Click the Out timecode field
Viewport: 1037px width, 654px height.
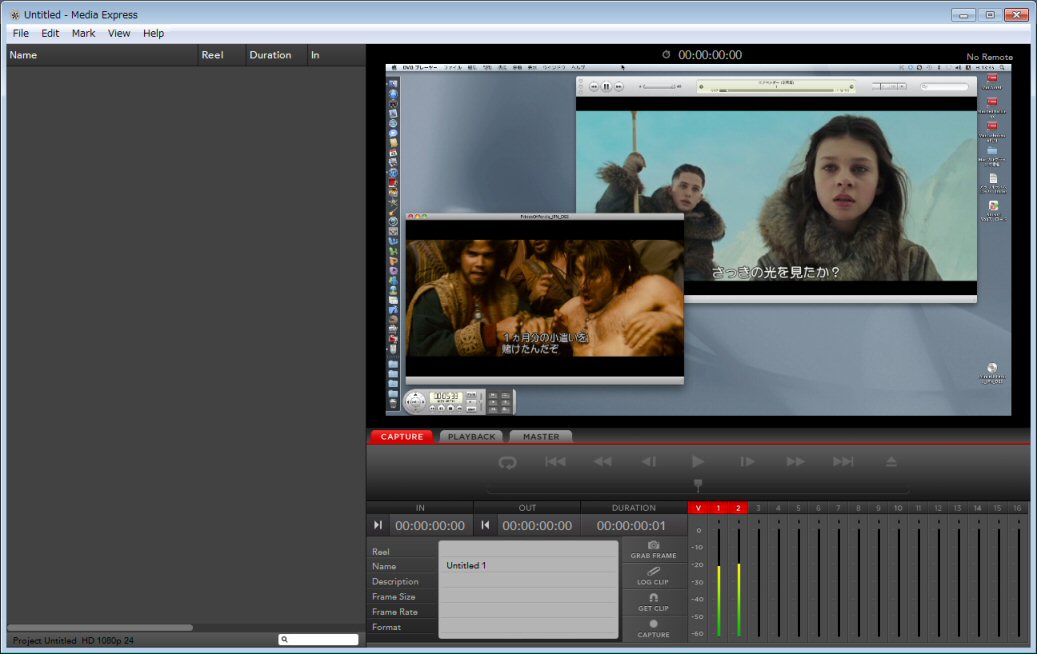537,526
